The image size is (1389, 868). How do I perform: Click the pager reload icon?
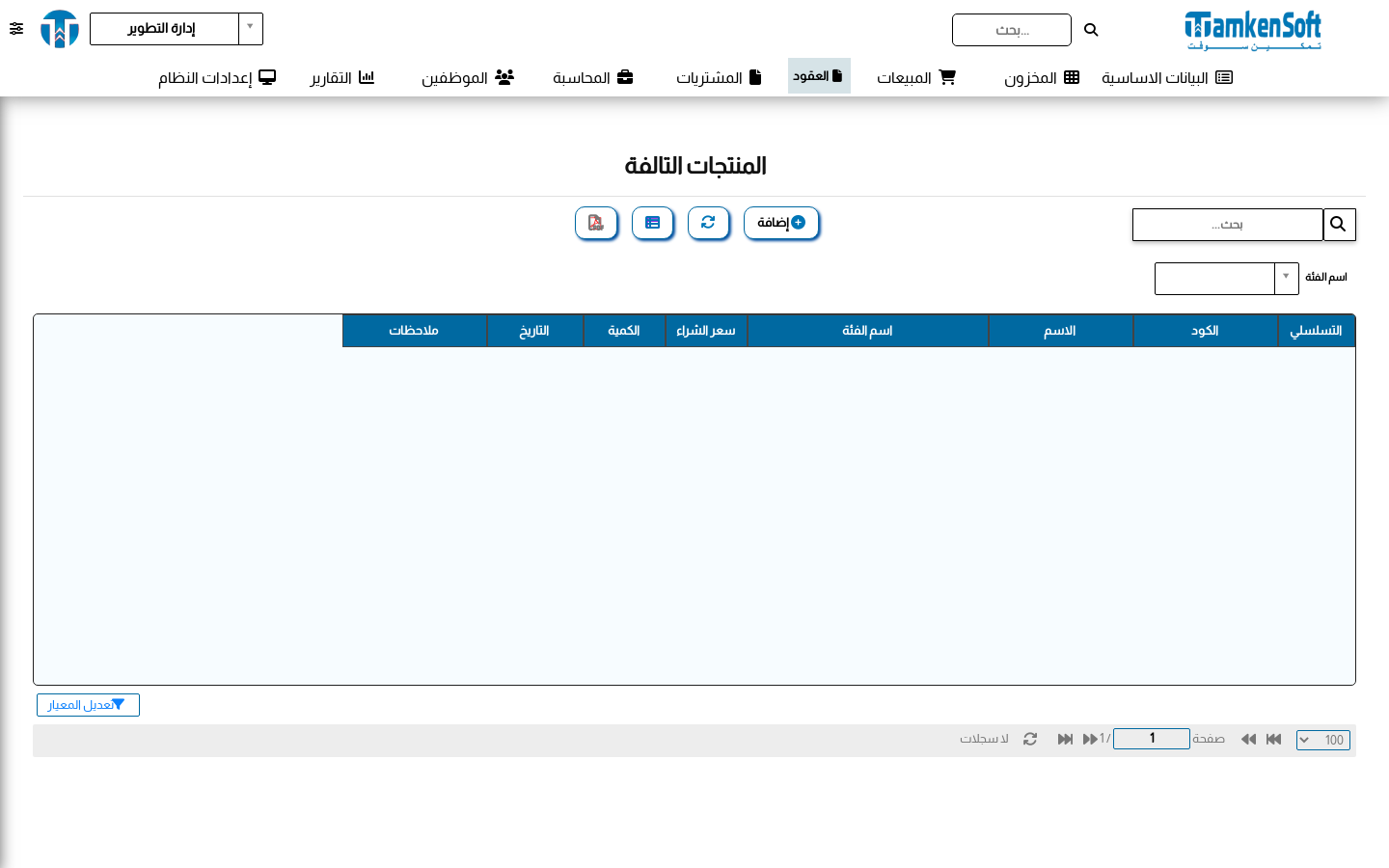pyautogui.click(x=1030, y=739)
